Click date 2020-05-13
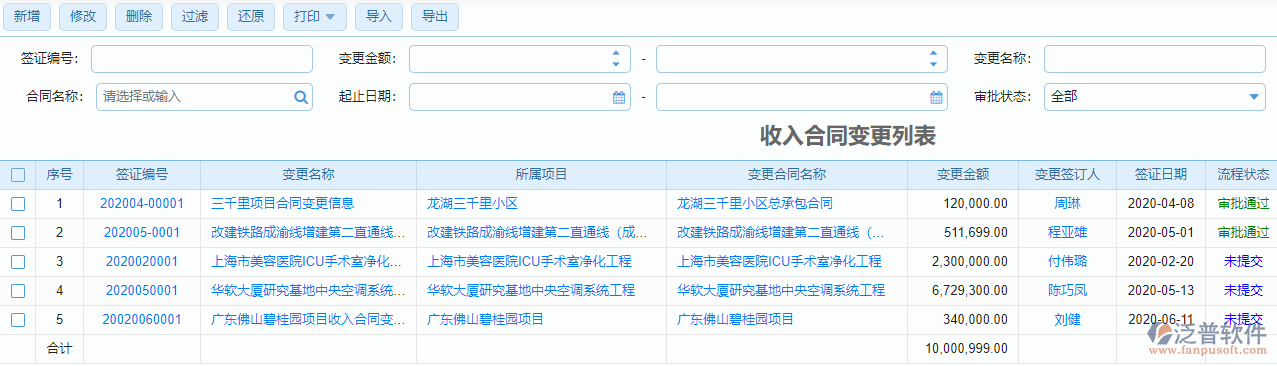Viewport: 1277px width, 366px height. click(x=1161, y=291)
